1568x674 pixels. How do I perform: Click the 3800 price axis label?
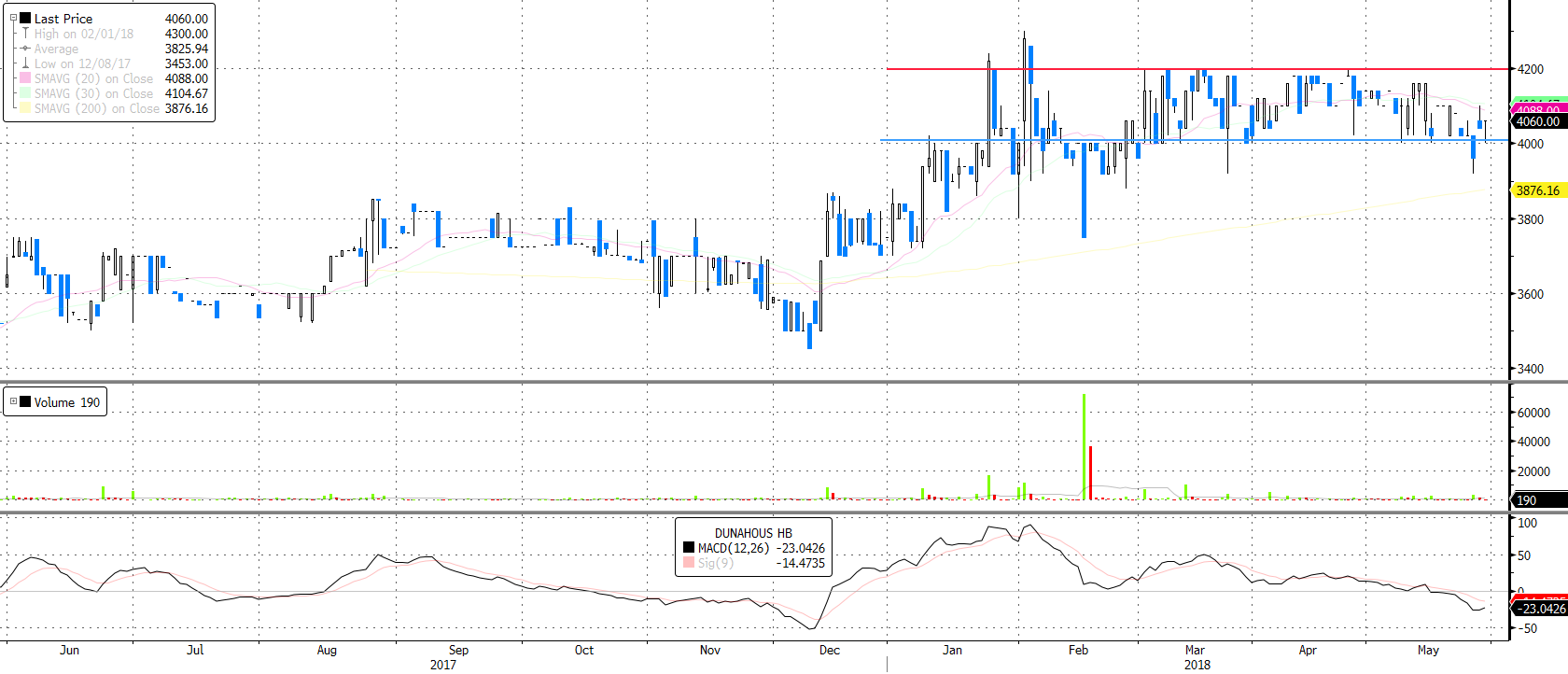click(x=1531, y=219)
